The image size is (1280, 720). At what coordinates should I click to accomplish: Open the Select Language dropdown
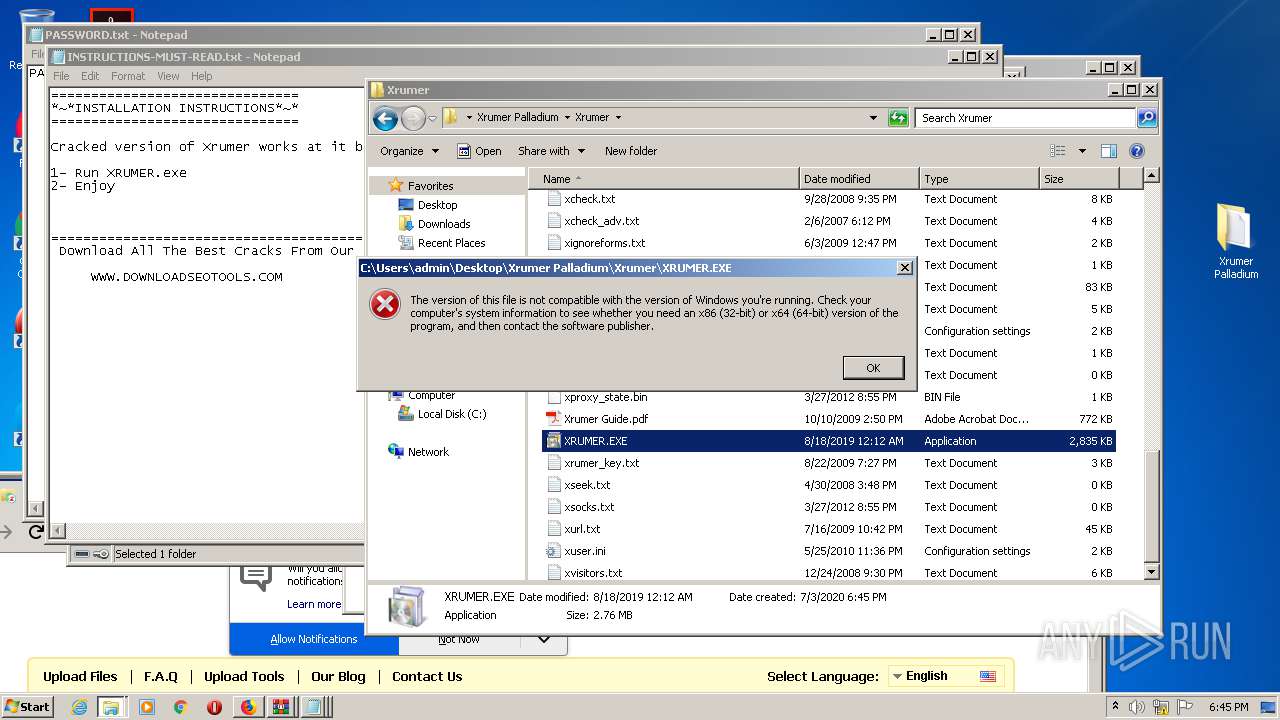click(x=946, y=676)
